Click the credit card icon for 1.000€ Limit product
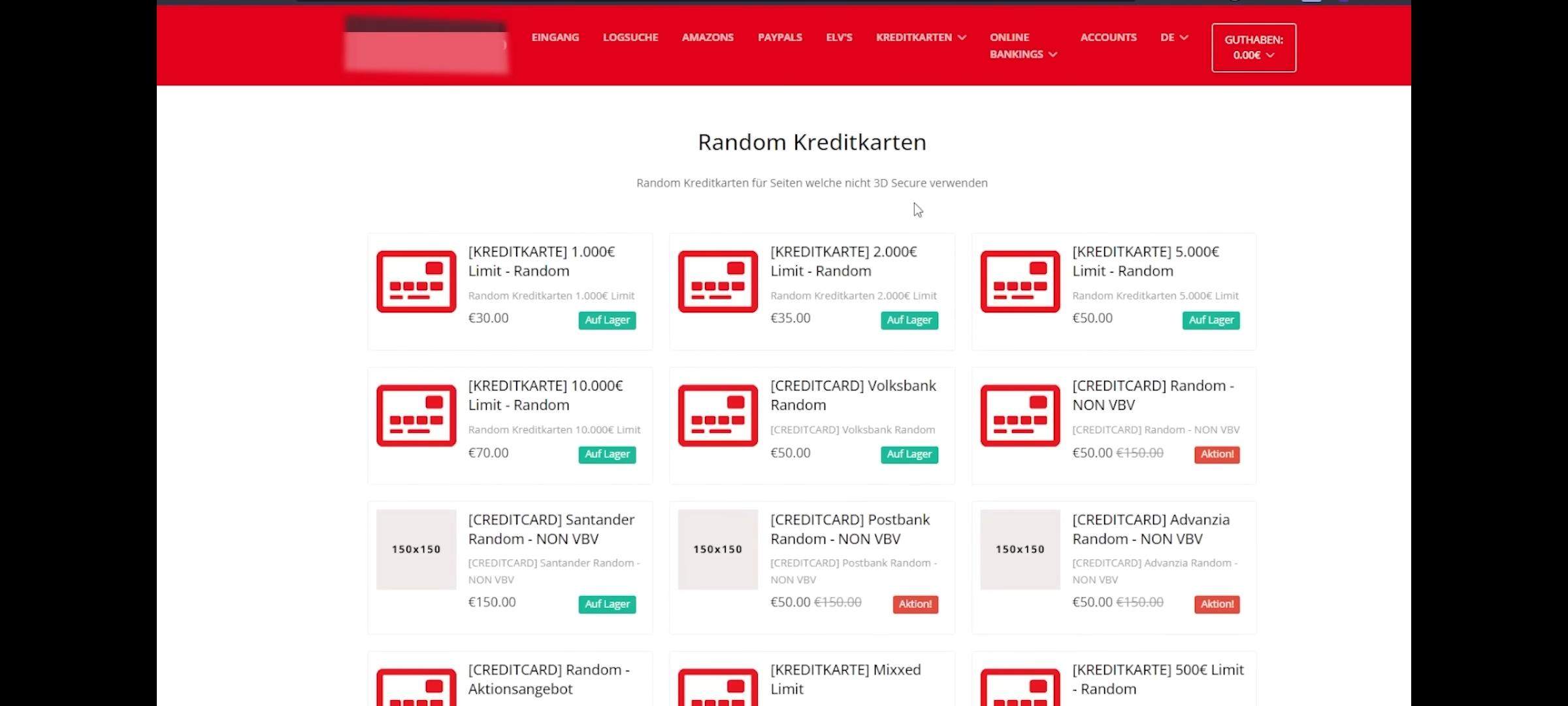 click(416, 282)
